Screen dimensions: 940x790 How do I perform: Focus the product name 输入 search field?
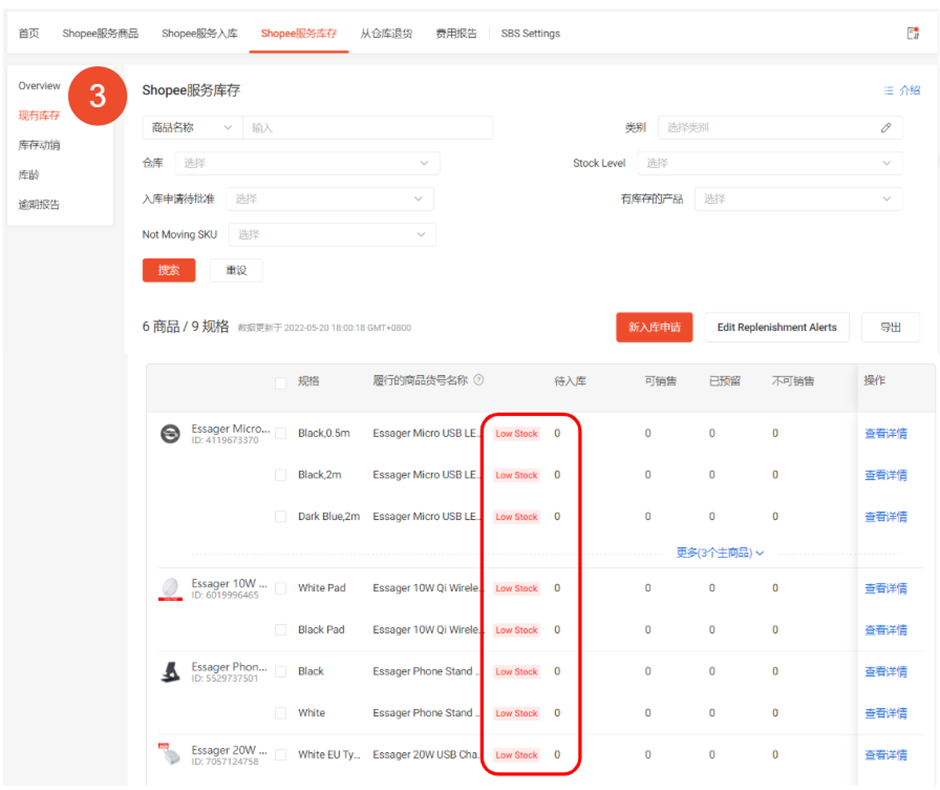[367, 128]
